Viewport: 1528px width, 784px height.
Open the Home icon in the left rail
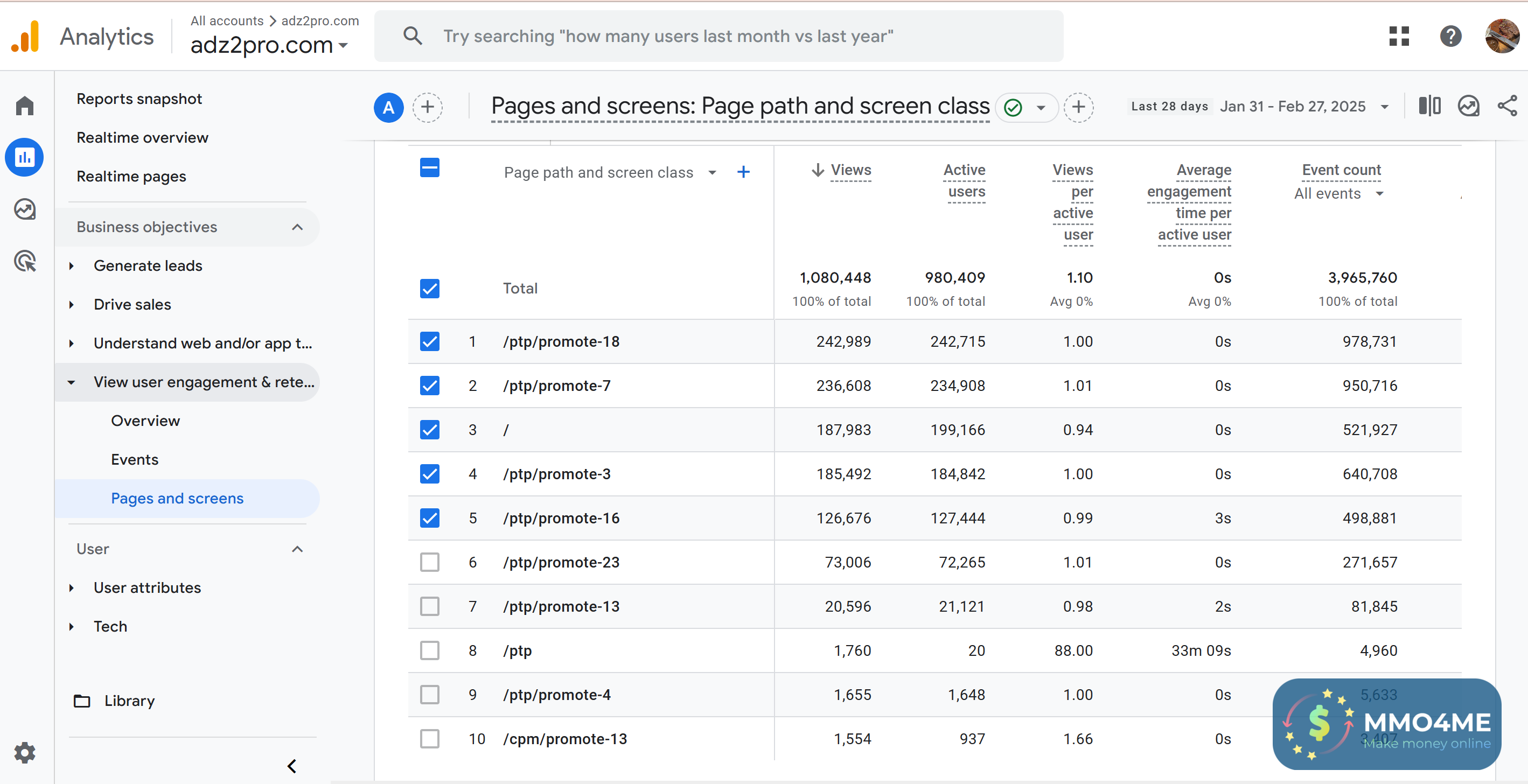point(24,106)
